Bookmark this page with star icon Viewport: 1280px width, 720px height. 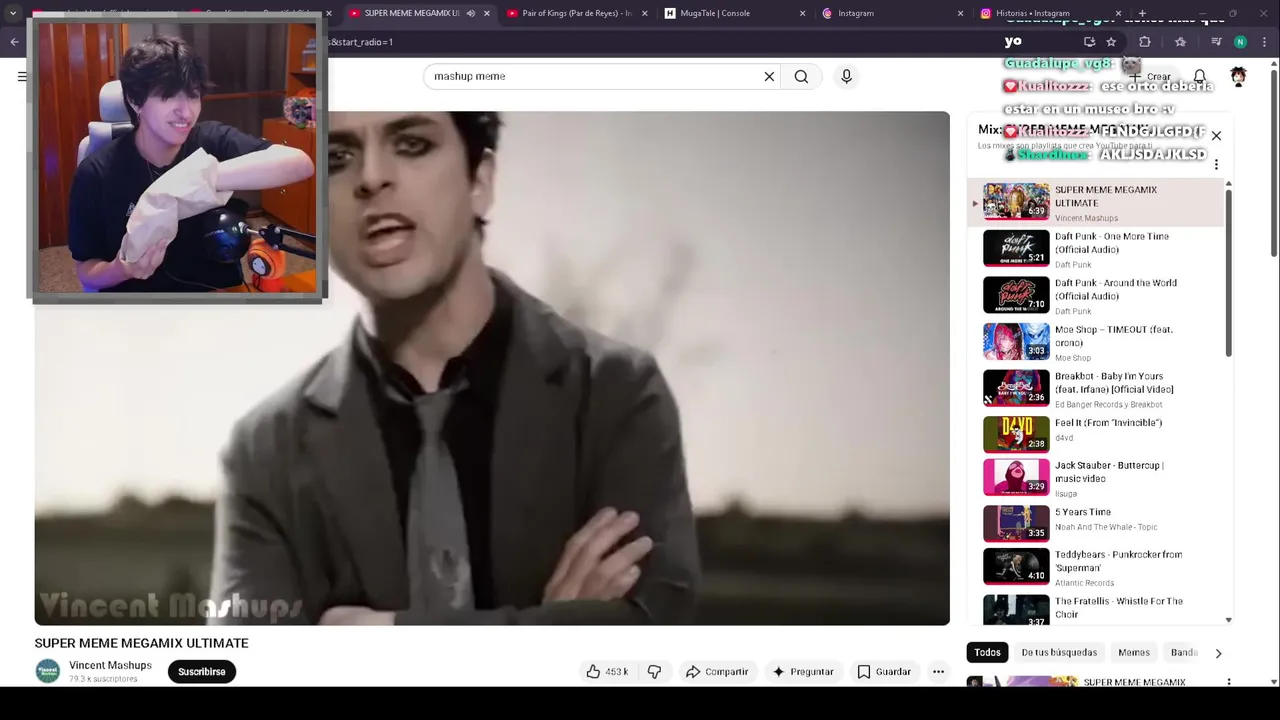pos(1111,42)
